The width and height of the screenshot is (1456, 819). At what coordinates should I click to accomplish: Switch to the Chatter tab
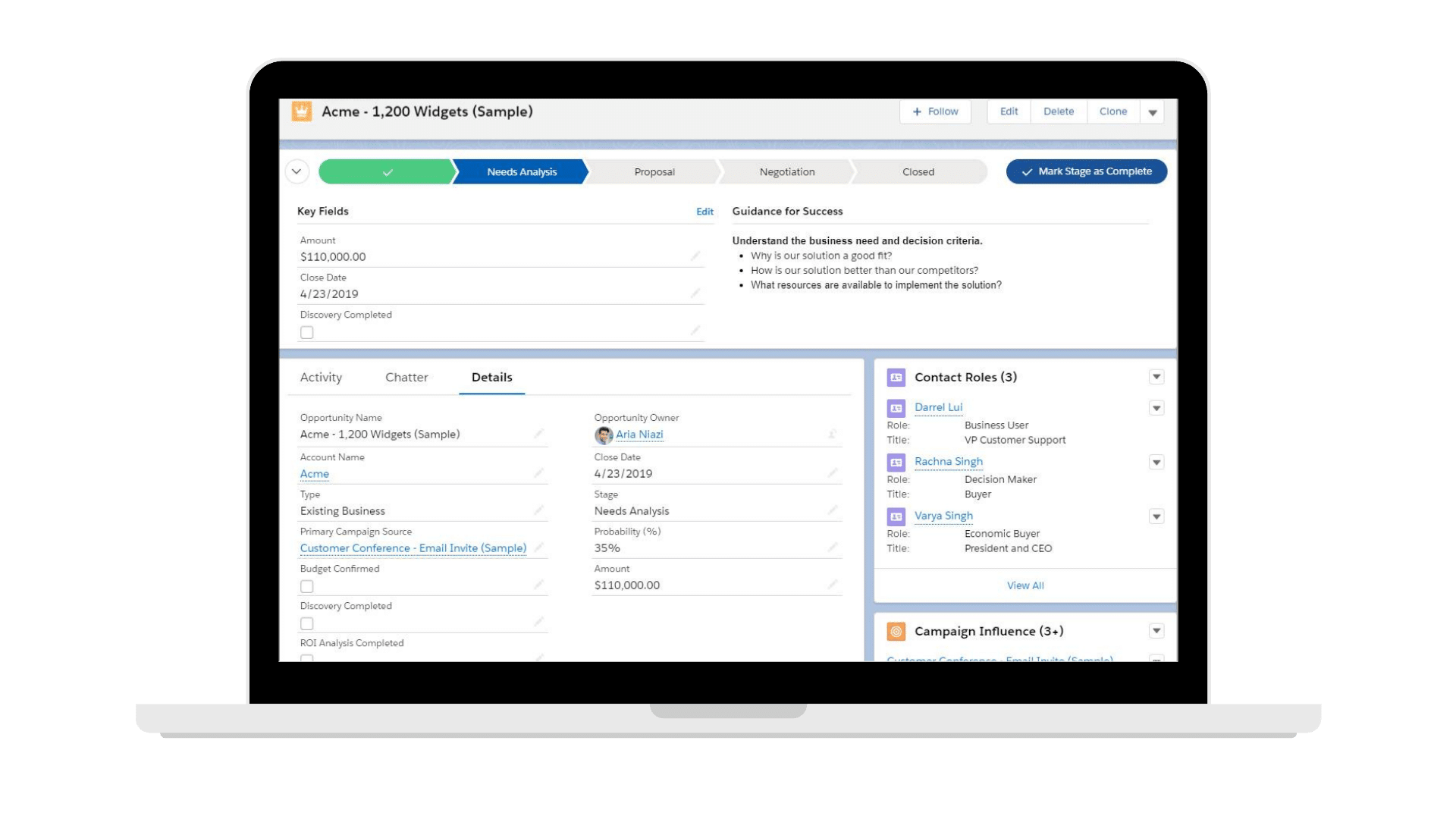tap(407, 377)
